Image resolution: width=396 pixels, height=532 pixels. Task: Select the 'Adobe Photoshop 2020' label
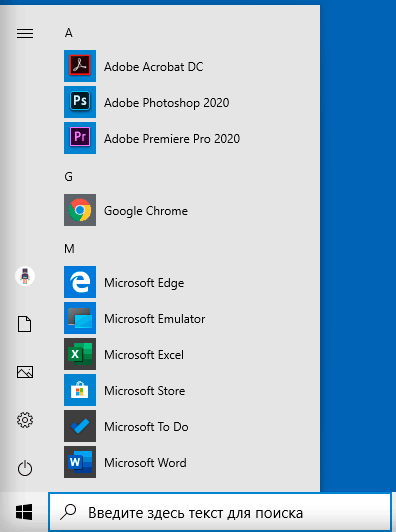(x=167, y=102)
